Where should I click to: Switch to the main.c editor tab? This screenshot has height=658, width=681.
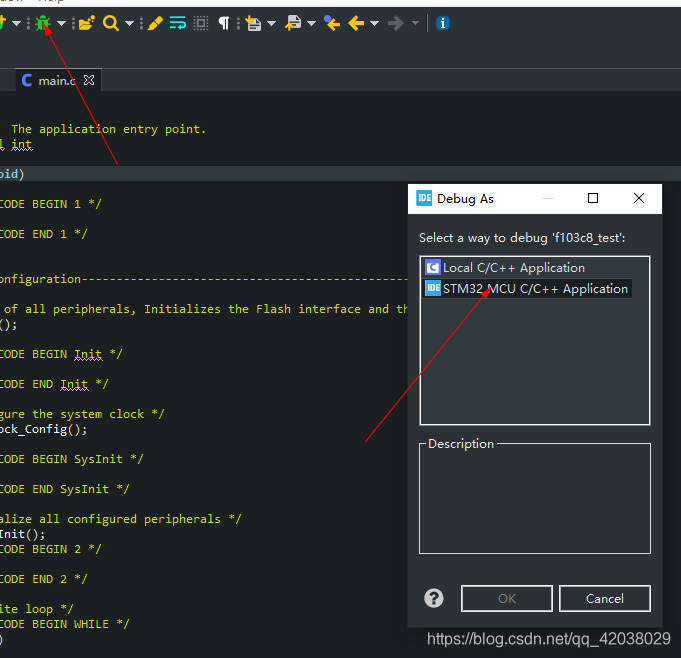click(57, 81)
